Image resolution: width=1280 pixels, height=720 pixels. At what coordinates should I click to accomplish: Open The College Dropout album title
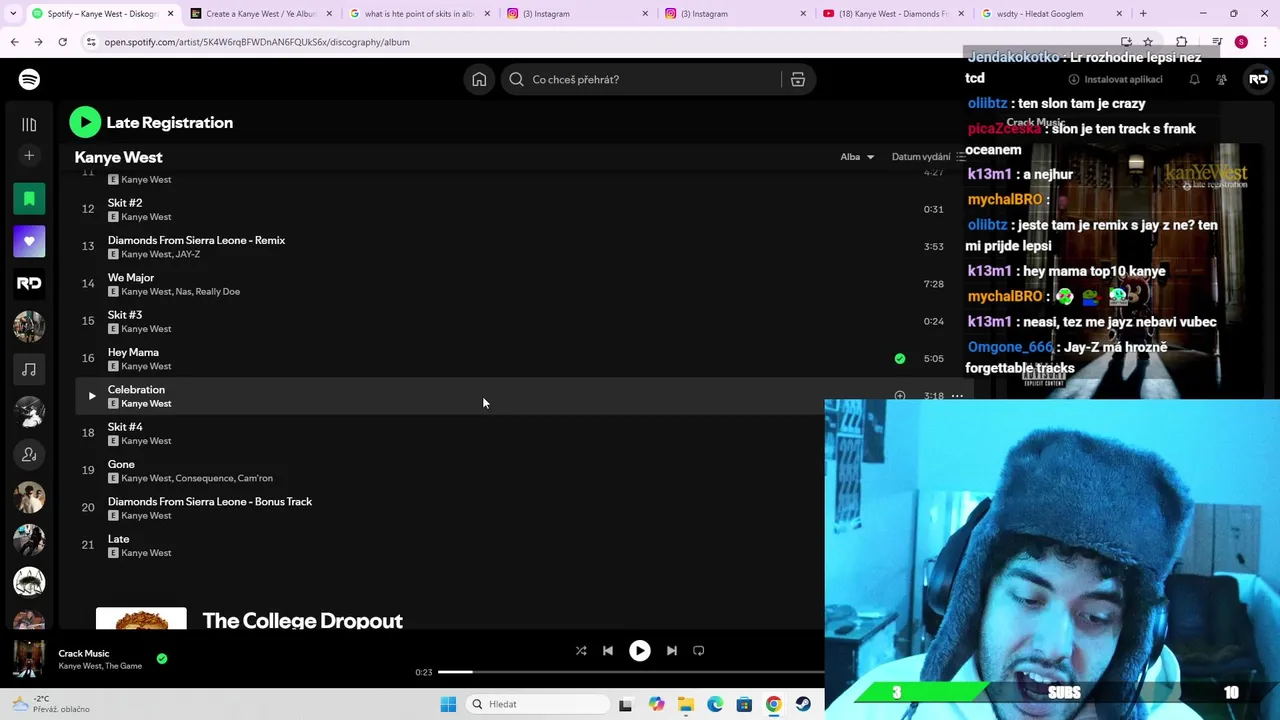click(302, 620)
